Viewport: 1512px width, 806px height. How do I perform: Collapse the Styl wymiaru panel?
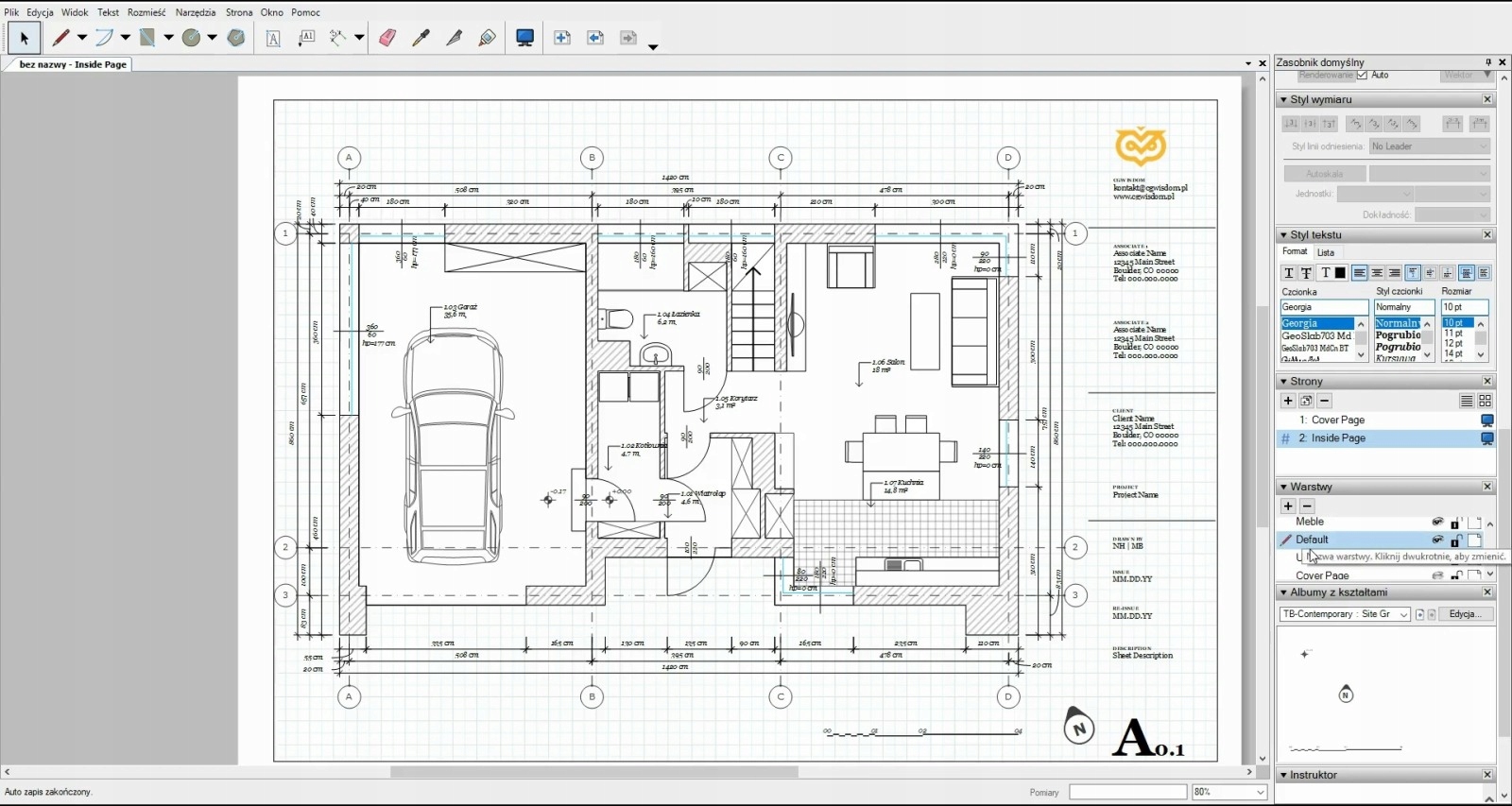coord(1283,99)
